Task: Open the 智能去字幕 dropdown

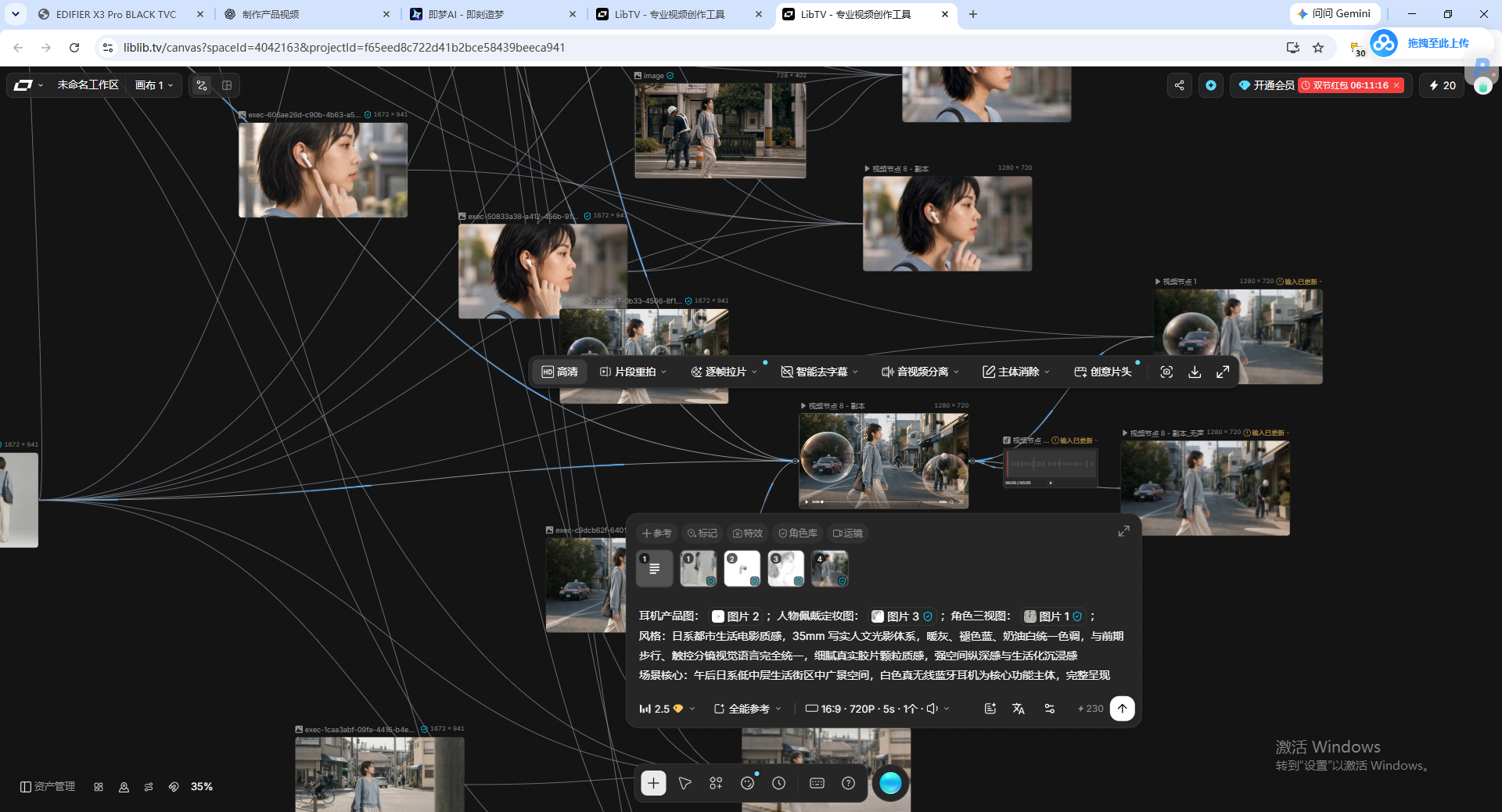Action: coord(819,372)
